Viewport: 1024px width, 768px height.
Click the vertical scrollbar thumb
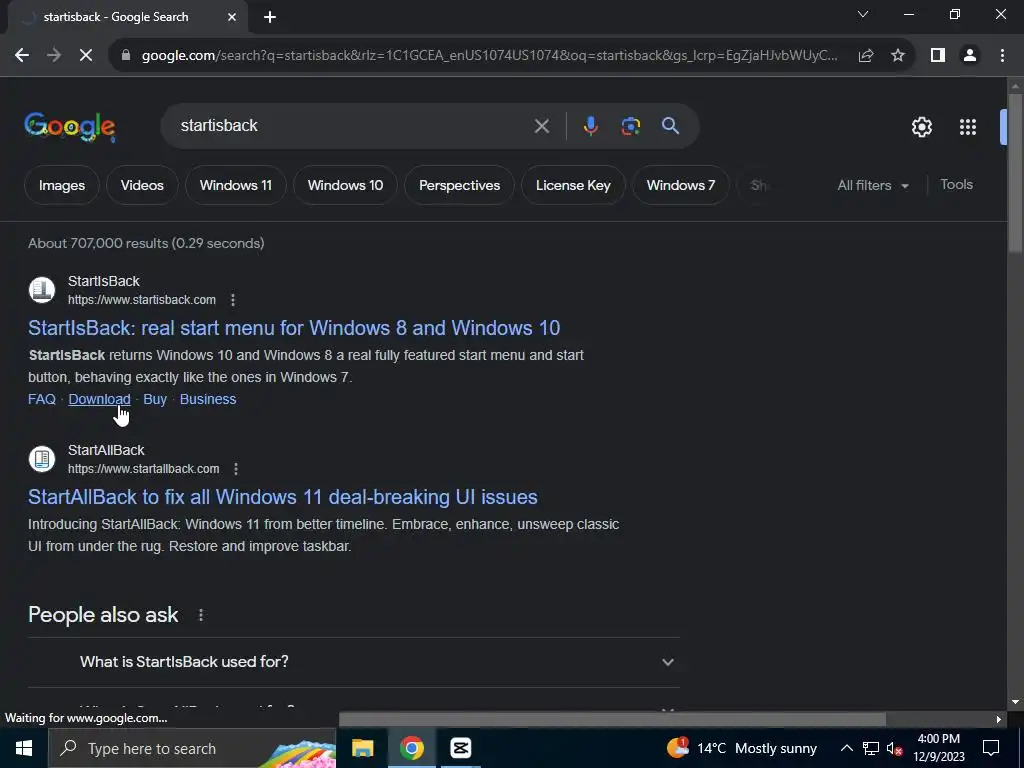pyautogui.click(x=1015, y=173)
